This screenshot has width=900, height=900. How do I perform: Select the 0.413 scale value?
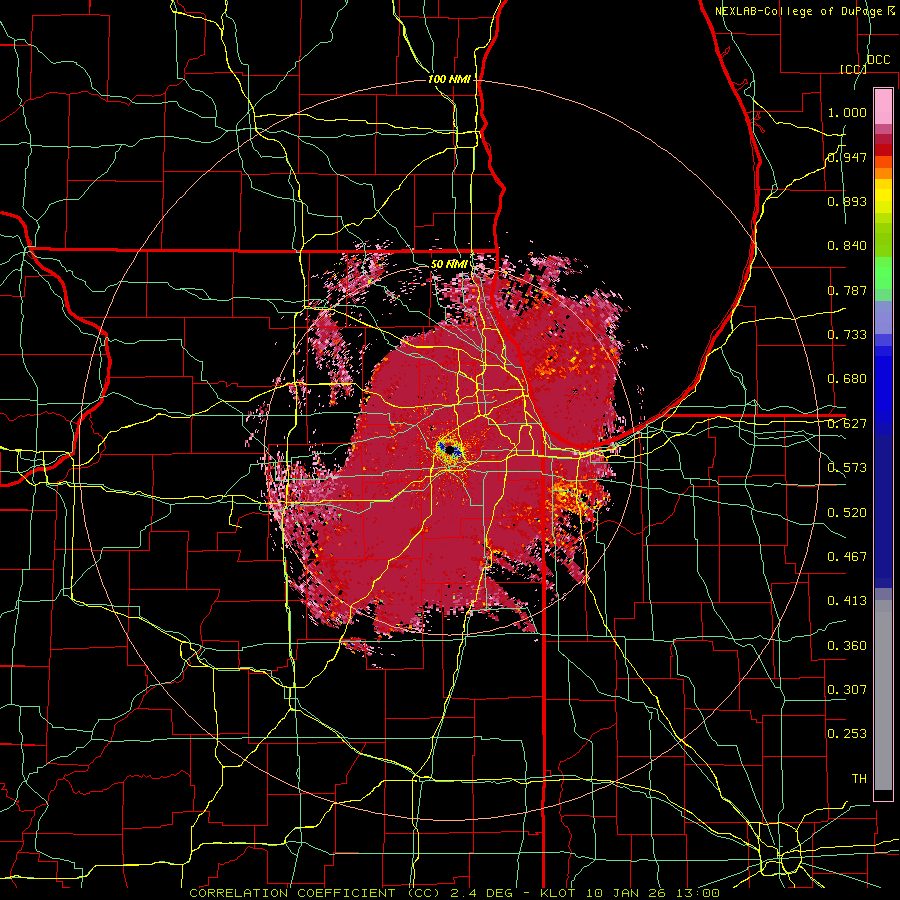[x=847, y=601]
